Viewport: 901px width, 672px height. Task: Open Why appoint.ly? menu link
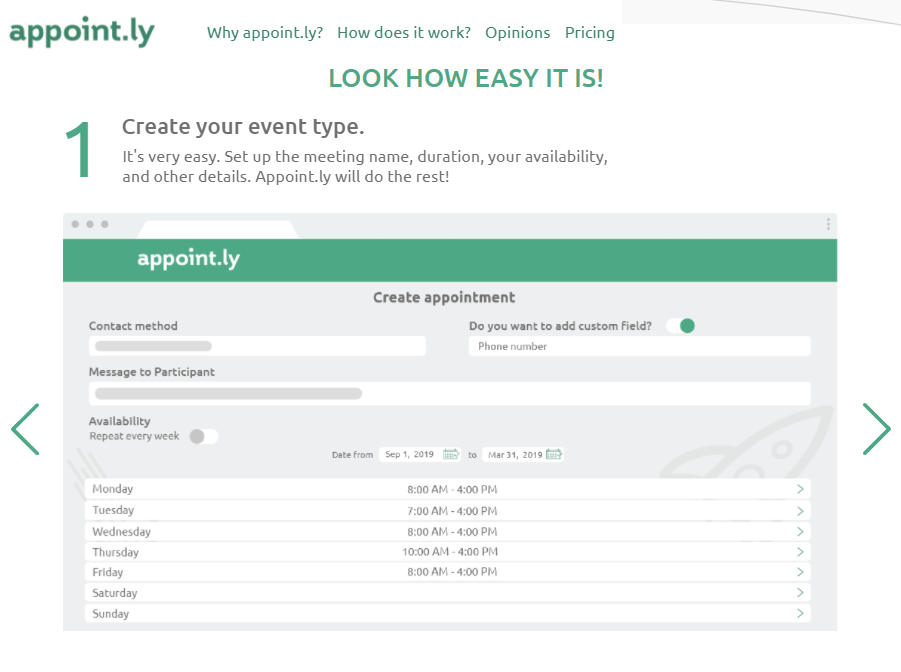[x=265, y=33]
